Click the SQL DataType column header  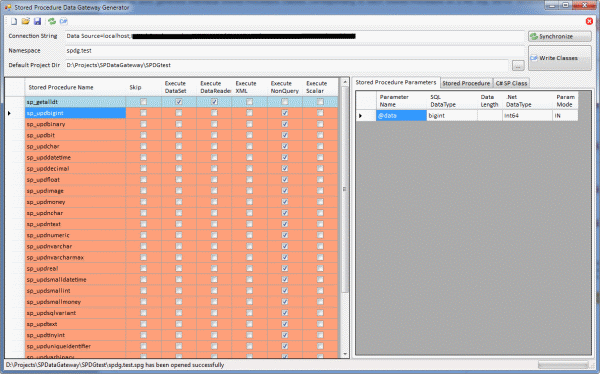[x=452, y=101]
